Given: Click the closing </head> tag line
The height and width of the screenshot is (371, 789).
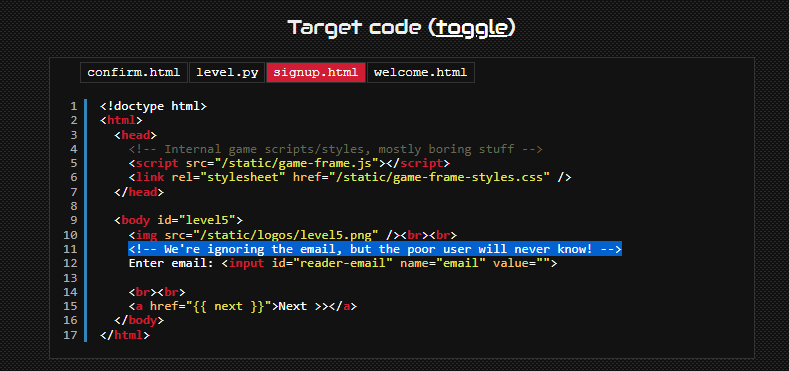Looking at the screenshot, I should point(139,192).
